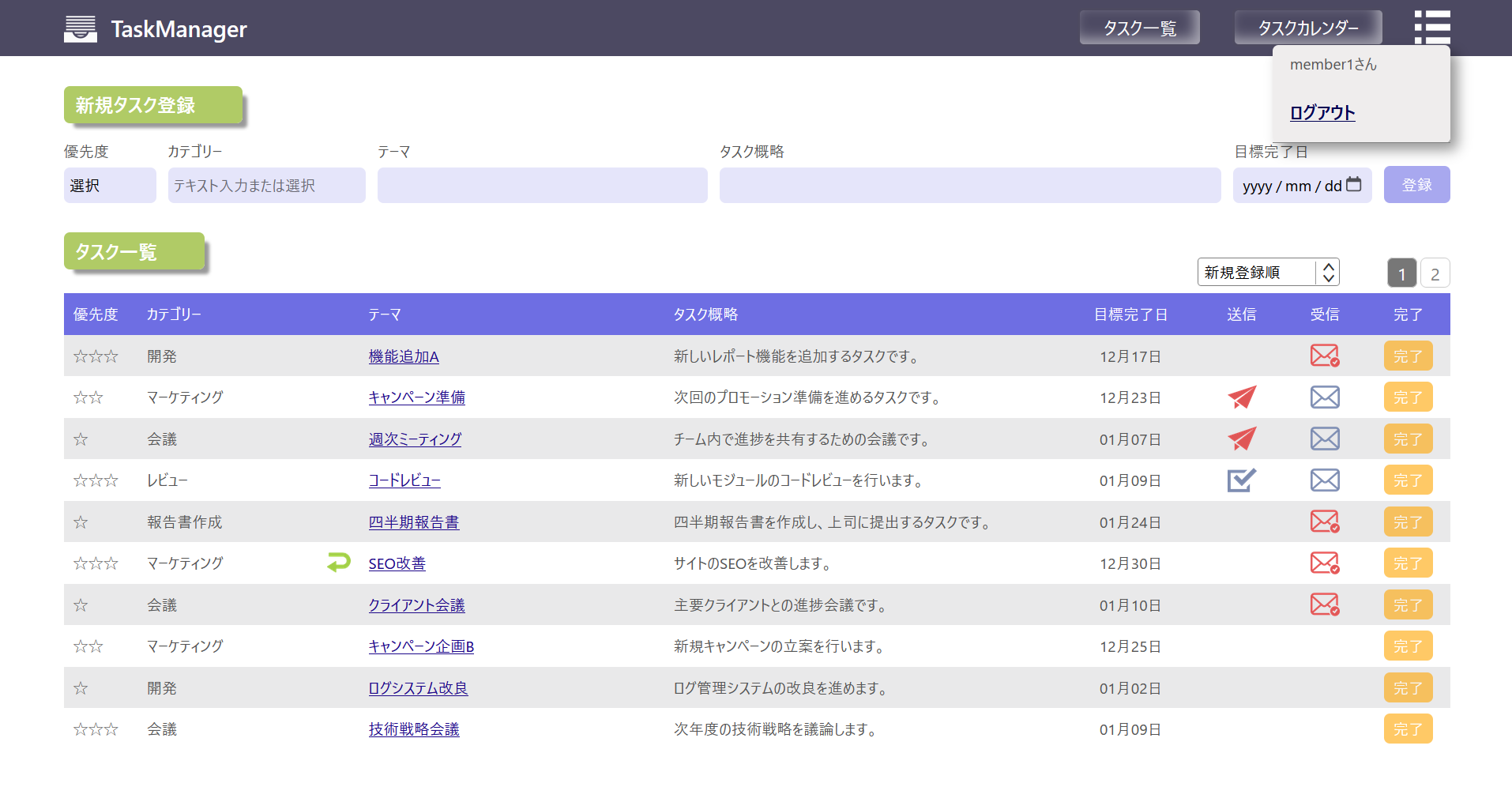This screenshot has height=787, width=1512.
Task: Click red envelope icon in 四半期報告書 row
Action: 1324,522
